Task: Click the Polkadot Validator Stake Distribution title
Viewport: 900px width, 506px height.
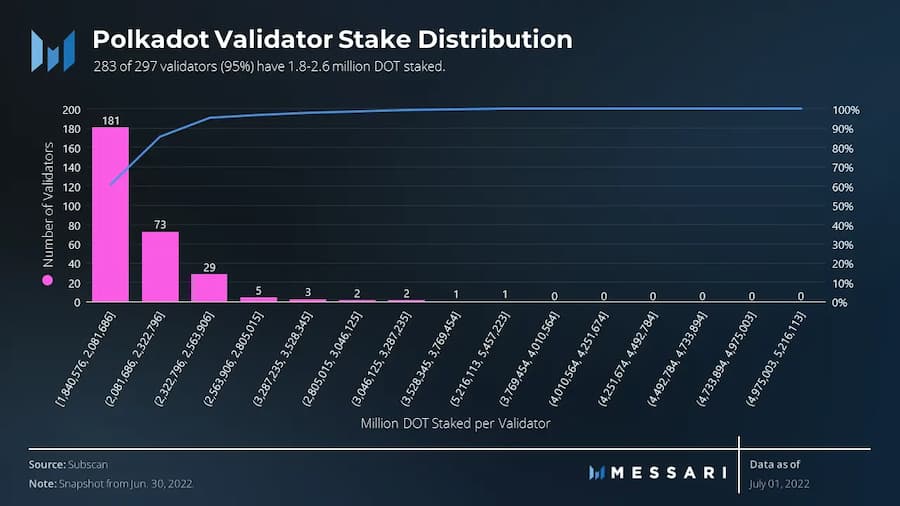Action: tap(332, 39)
